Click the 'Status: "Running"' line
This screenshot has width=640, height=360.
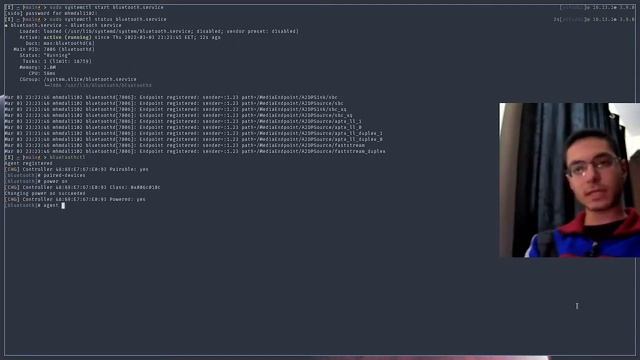(45, 55)
